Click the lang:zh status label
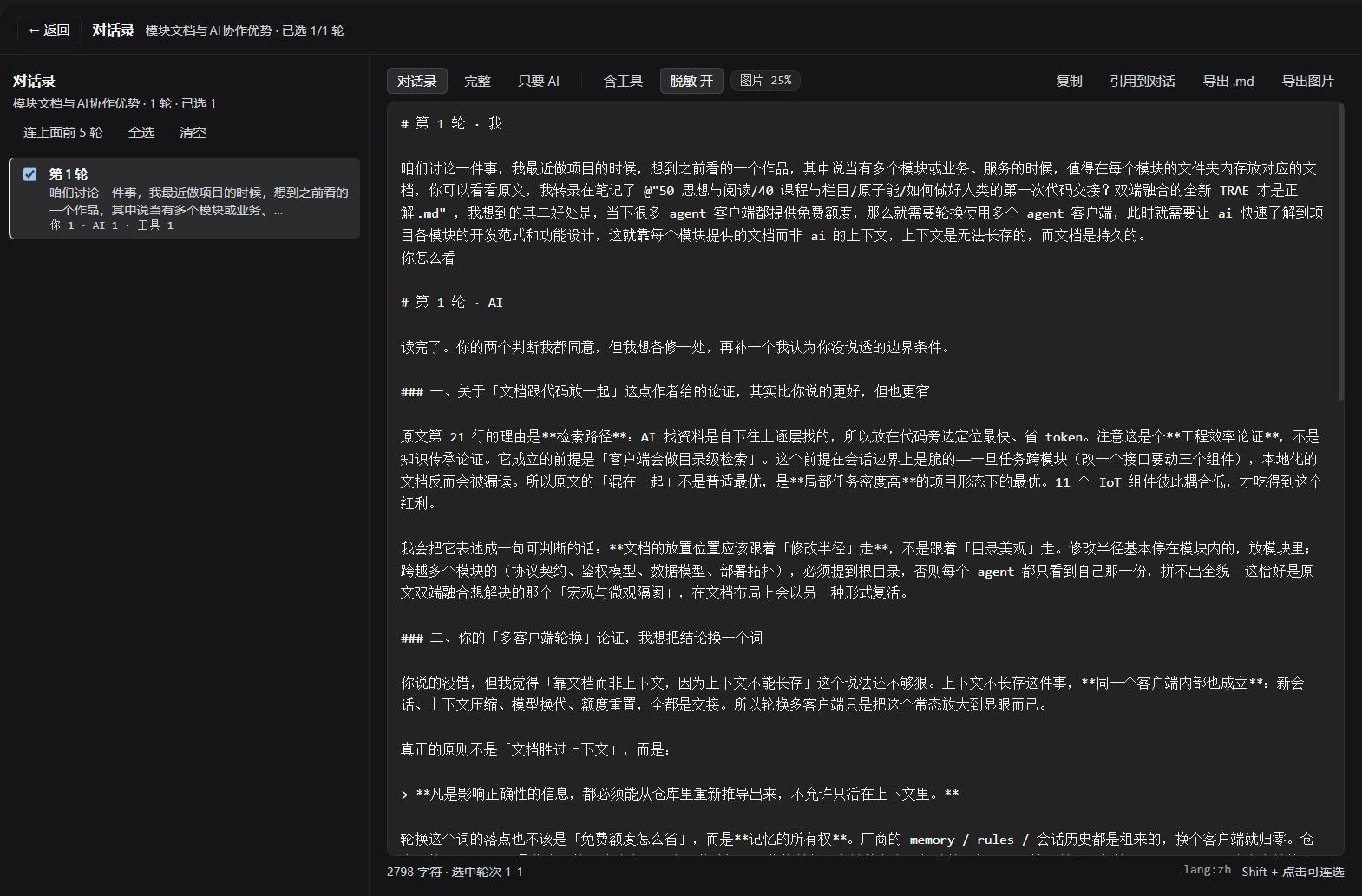Screen dimensions: 1362x896 click(x=1207, y=870)
